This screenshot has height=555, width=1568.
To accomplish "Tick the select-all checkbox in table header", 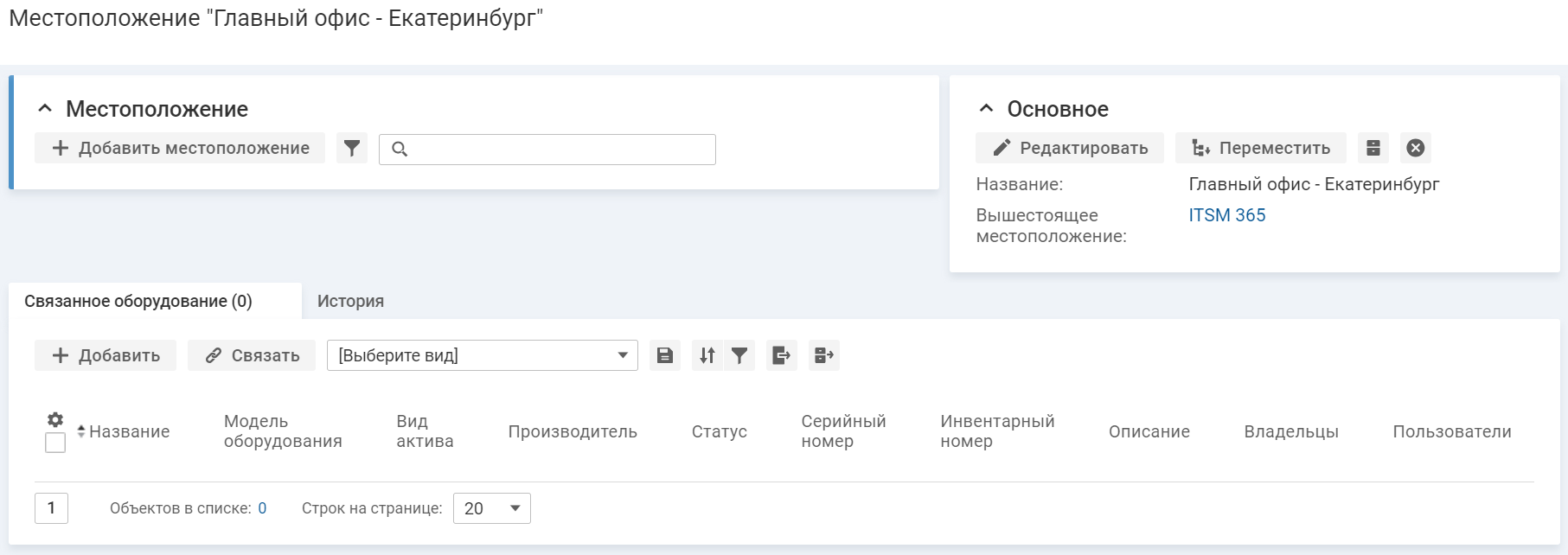I will tap(55, 443).
